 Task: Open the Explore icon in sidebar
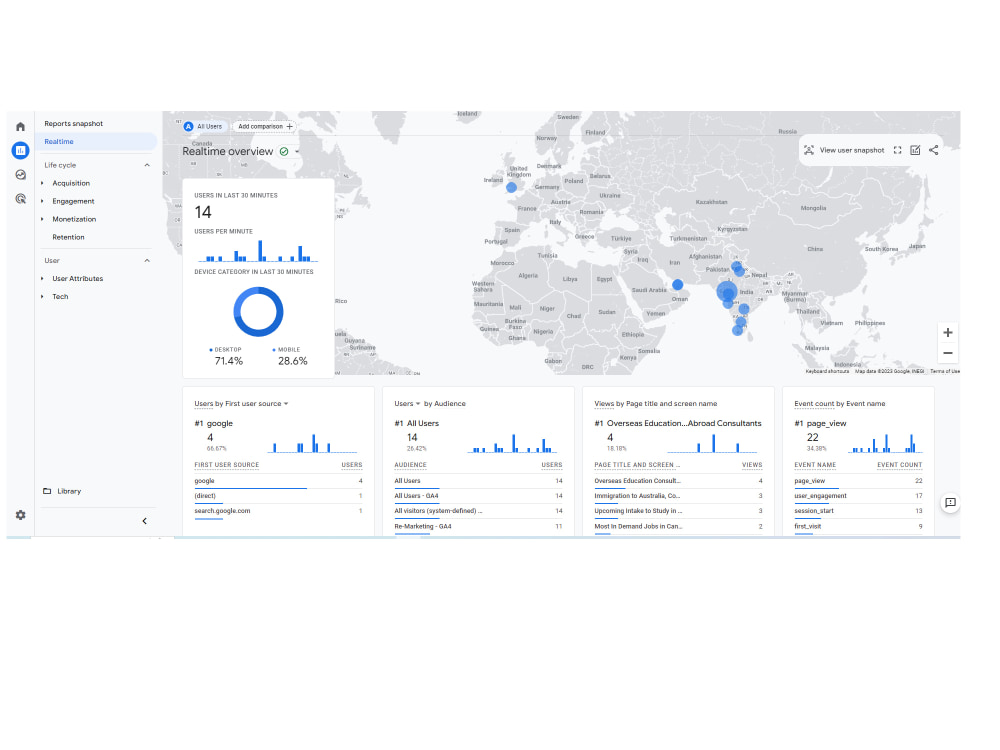coord(20,175)
